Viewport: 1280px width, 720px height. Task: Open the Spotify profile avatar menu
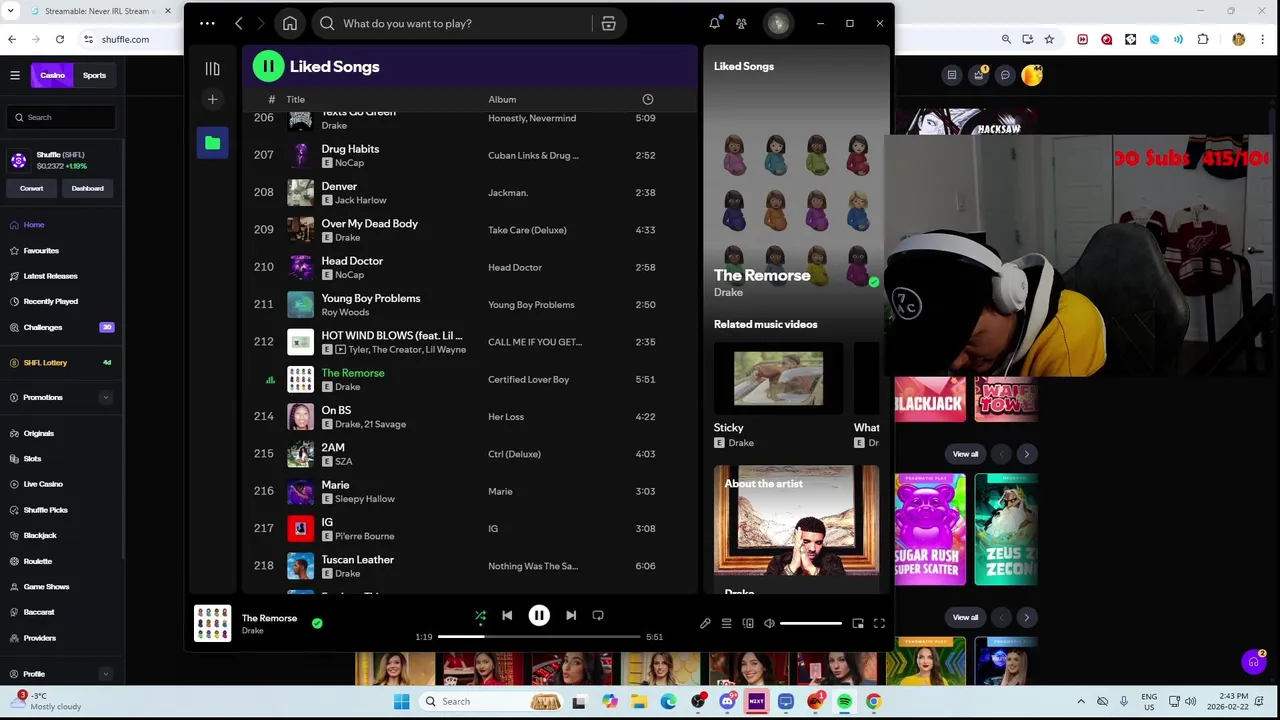click(778, 23)
